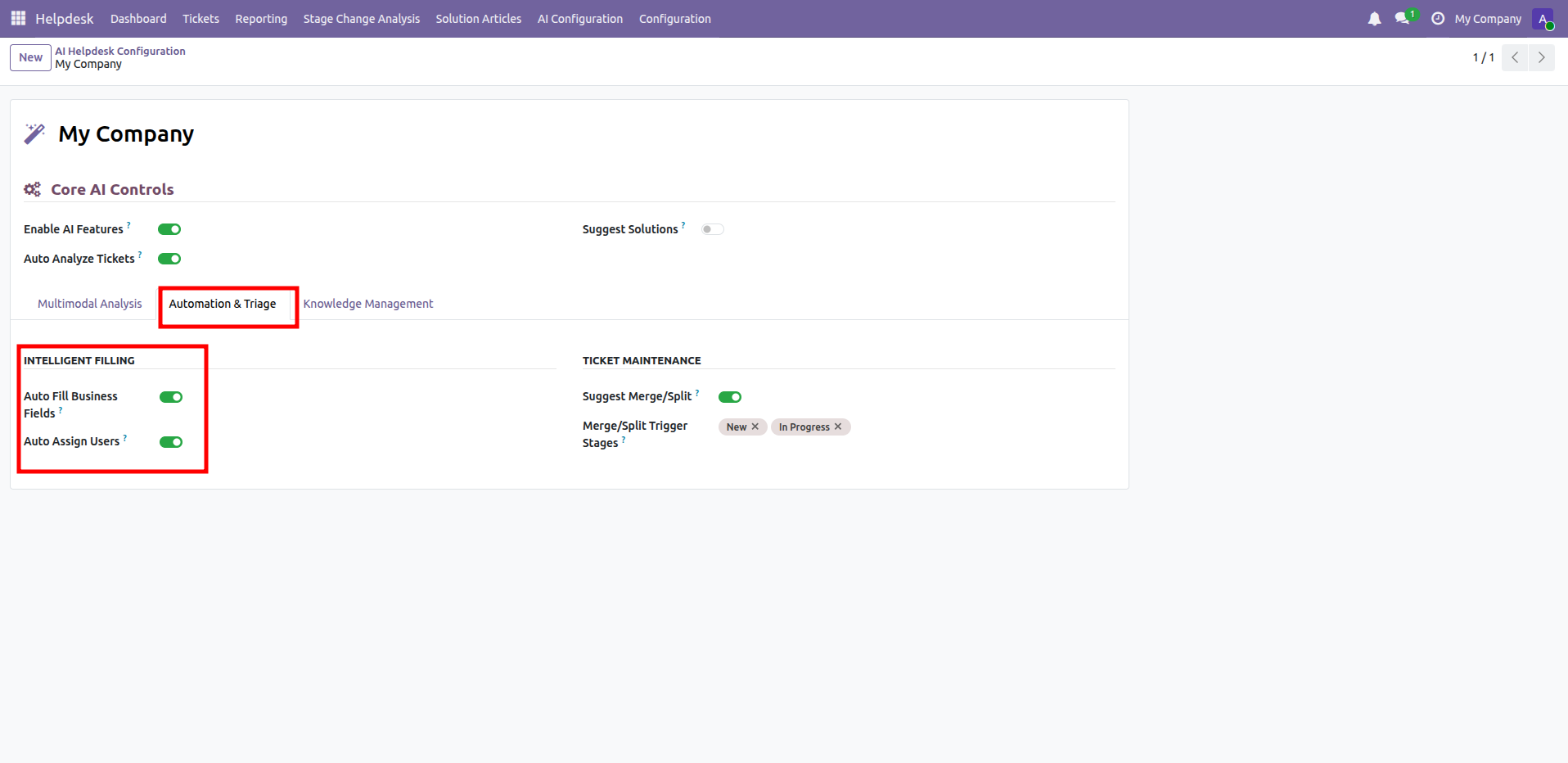This screenshot has width=1568, height=763.
Task: Show help for Enable AI Features
Action: point(128,224)
